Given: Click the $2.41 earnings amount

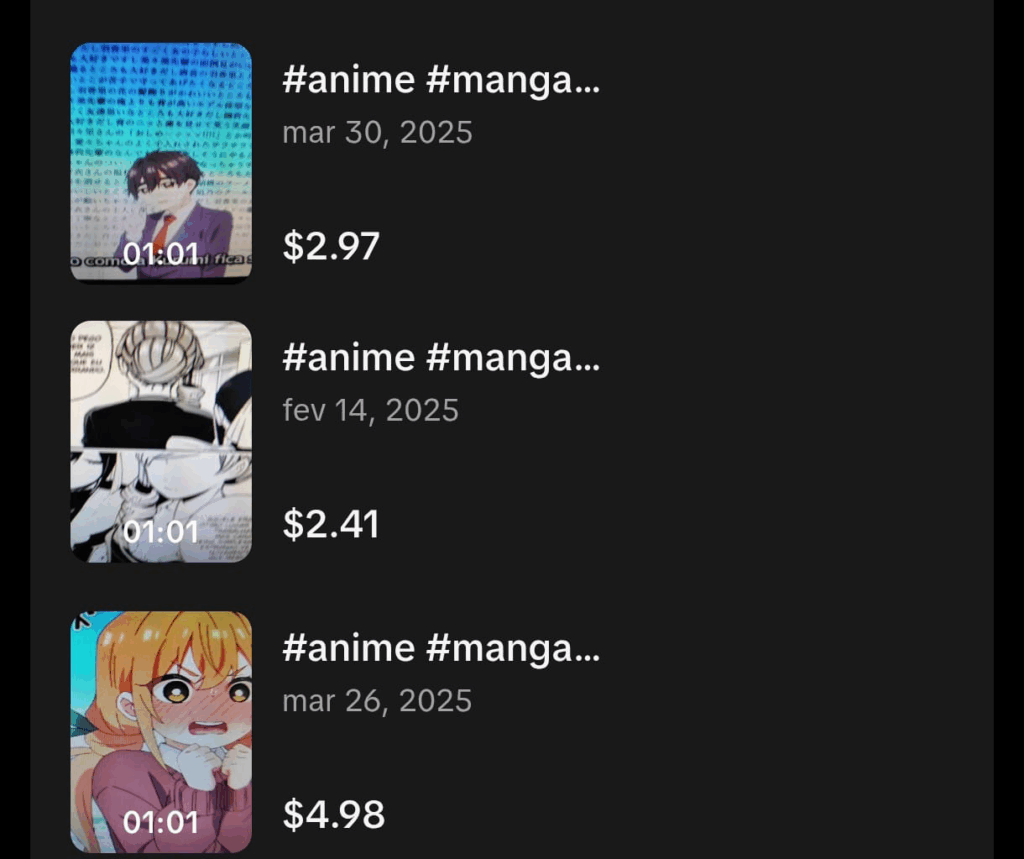Looking at the screenshot, I should (x=331, y=524).
